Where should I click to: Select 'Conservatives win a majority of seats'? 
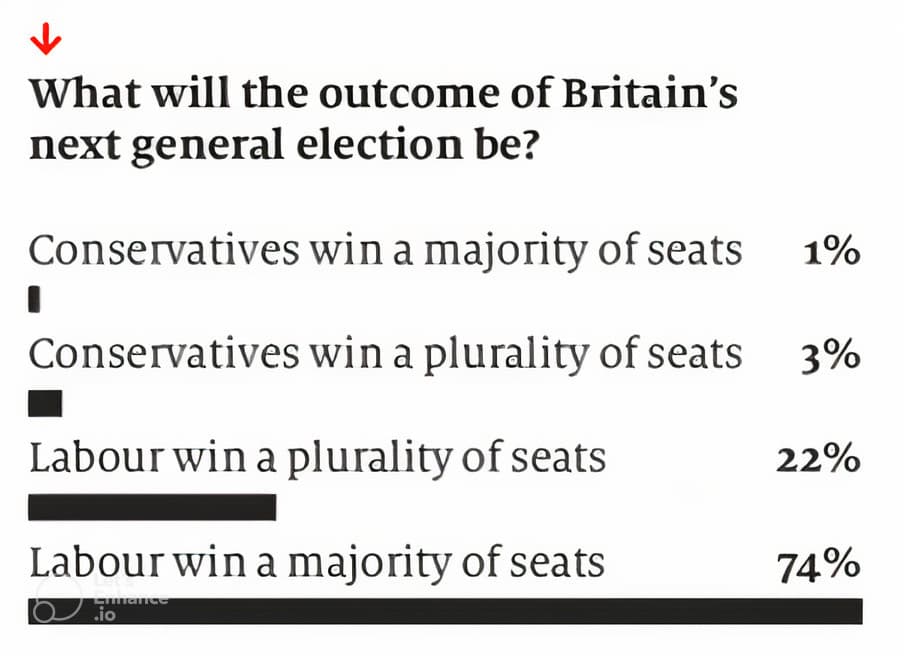tap(385, 250)
